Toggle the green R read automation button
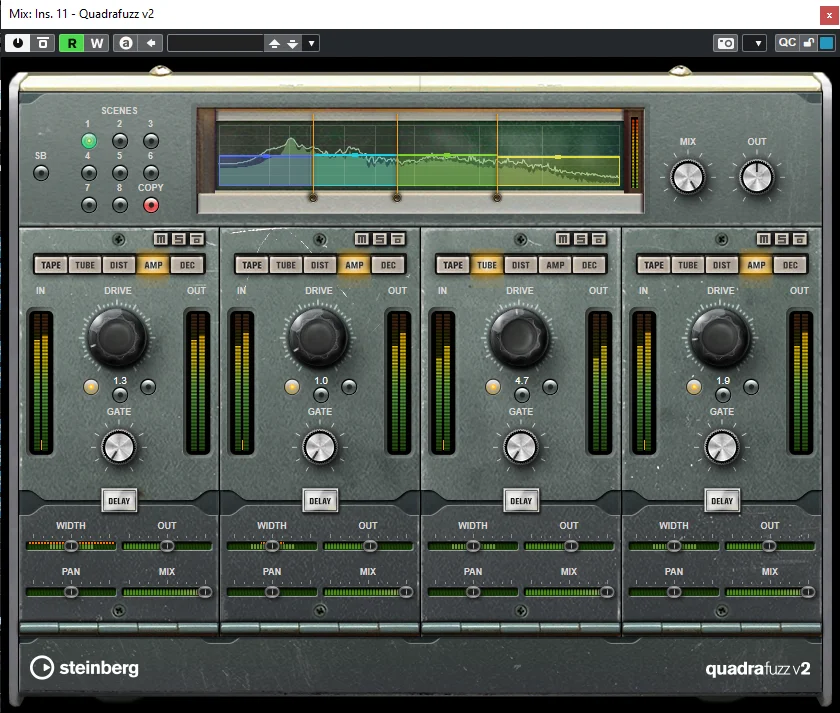This screenshot has width=840, height=713. click(x=72, y=43)
